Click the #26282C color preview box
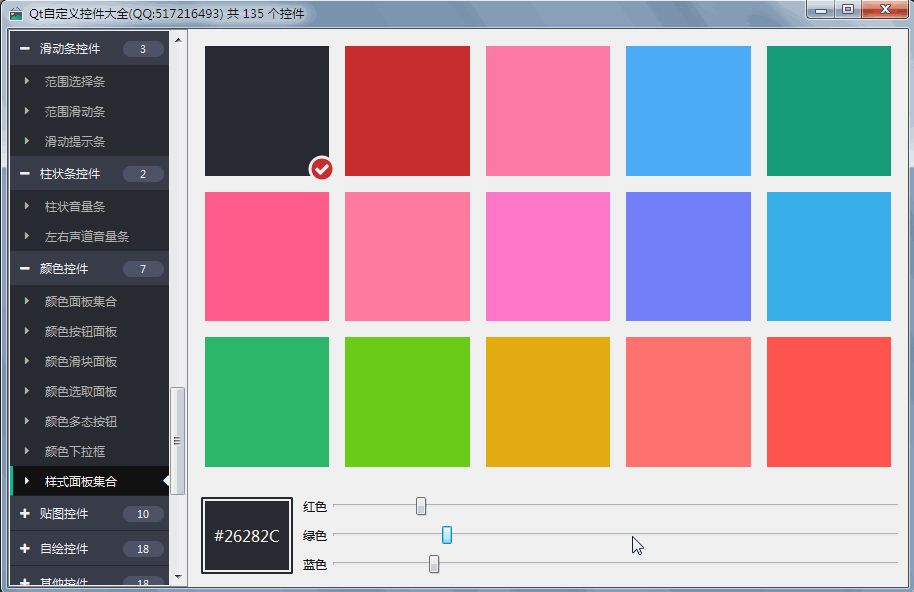 point(247,536)
